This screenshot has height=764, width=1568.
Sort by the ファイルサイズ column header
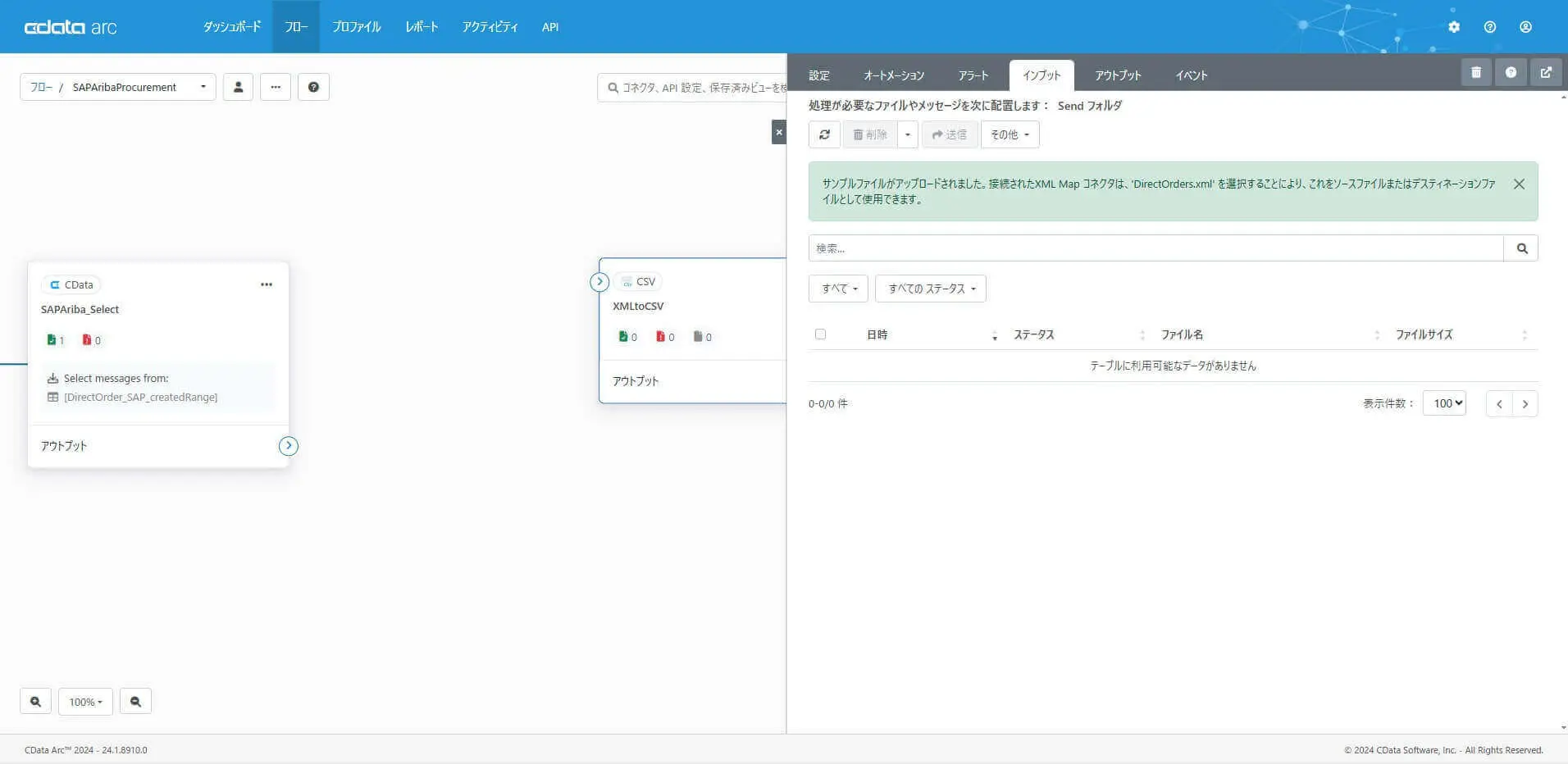(1461, 335)
